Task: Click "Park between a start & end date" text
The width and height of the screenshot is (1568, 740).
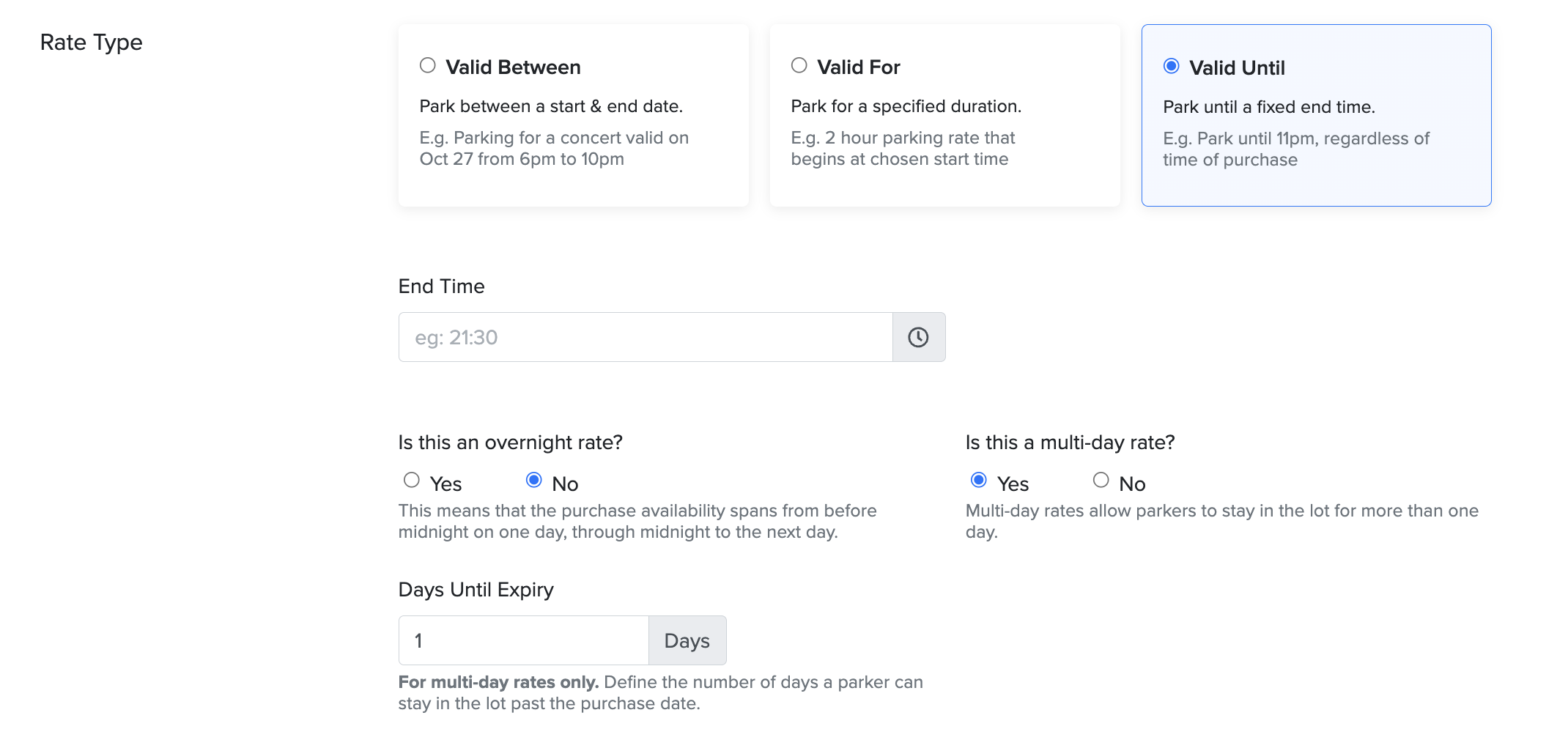Action: pos(551,106)
